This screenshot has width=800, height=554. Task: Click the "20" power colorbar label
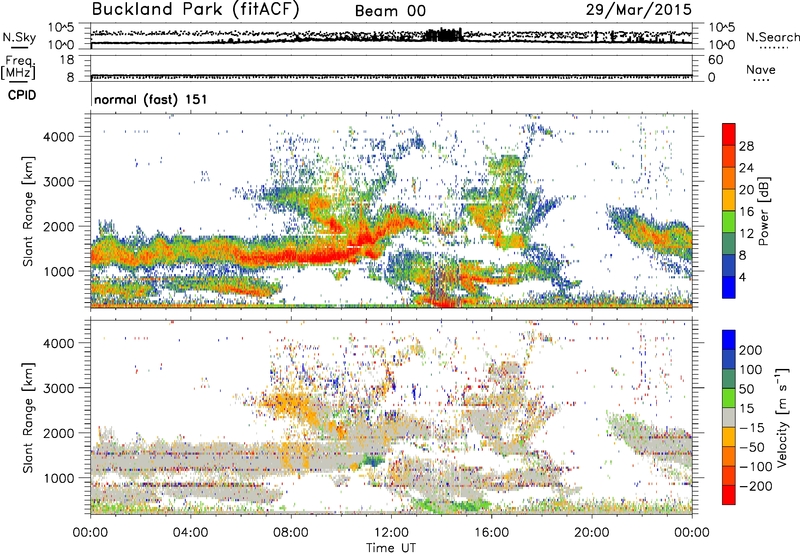tap(746, 190)
